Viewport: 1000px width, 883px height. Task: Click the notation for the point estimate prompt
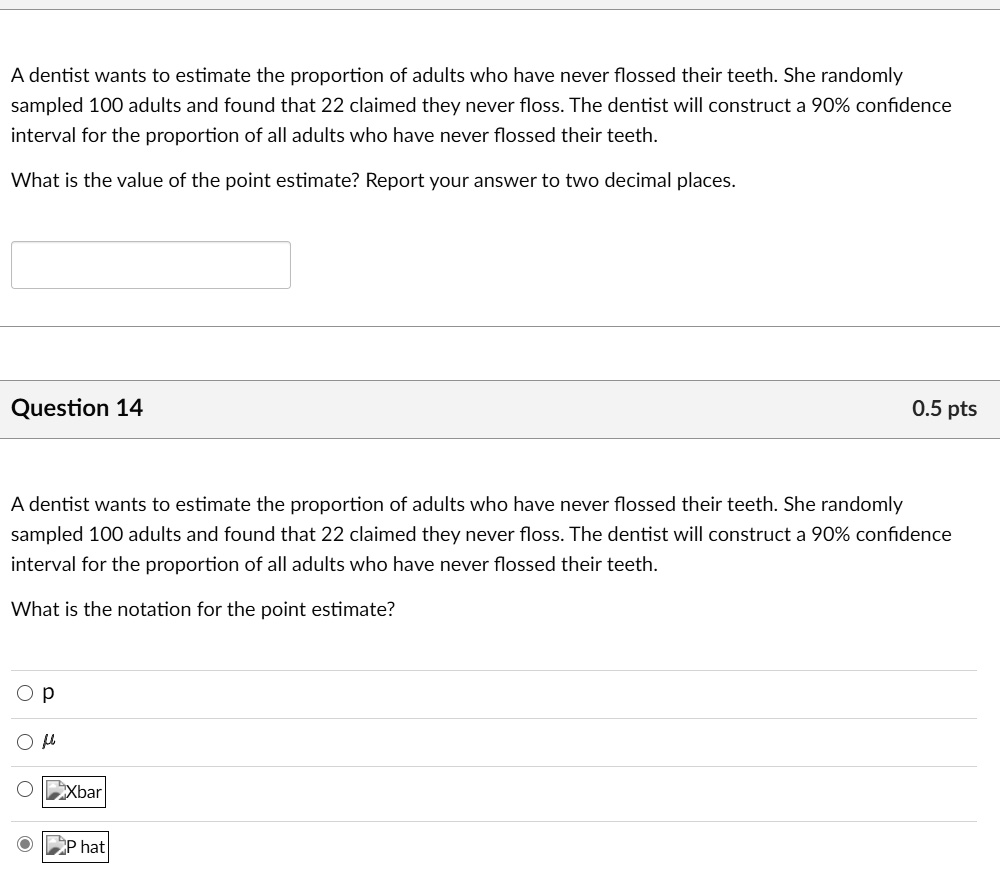coord(203,609)
